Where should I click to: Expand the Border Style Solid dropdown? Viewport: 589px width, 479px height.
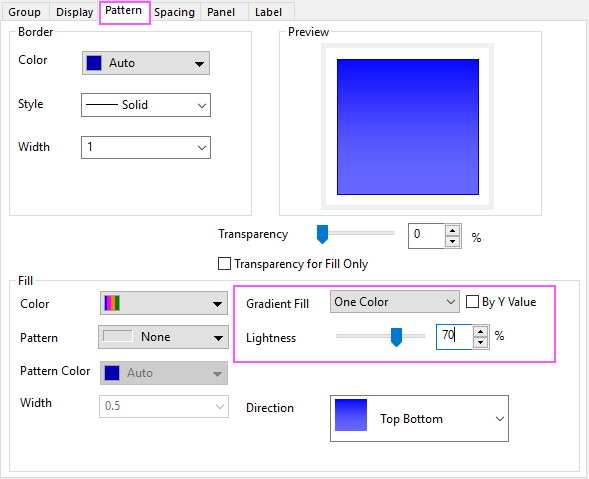[x=146, y=105]
